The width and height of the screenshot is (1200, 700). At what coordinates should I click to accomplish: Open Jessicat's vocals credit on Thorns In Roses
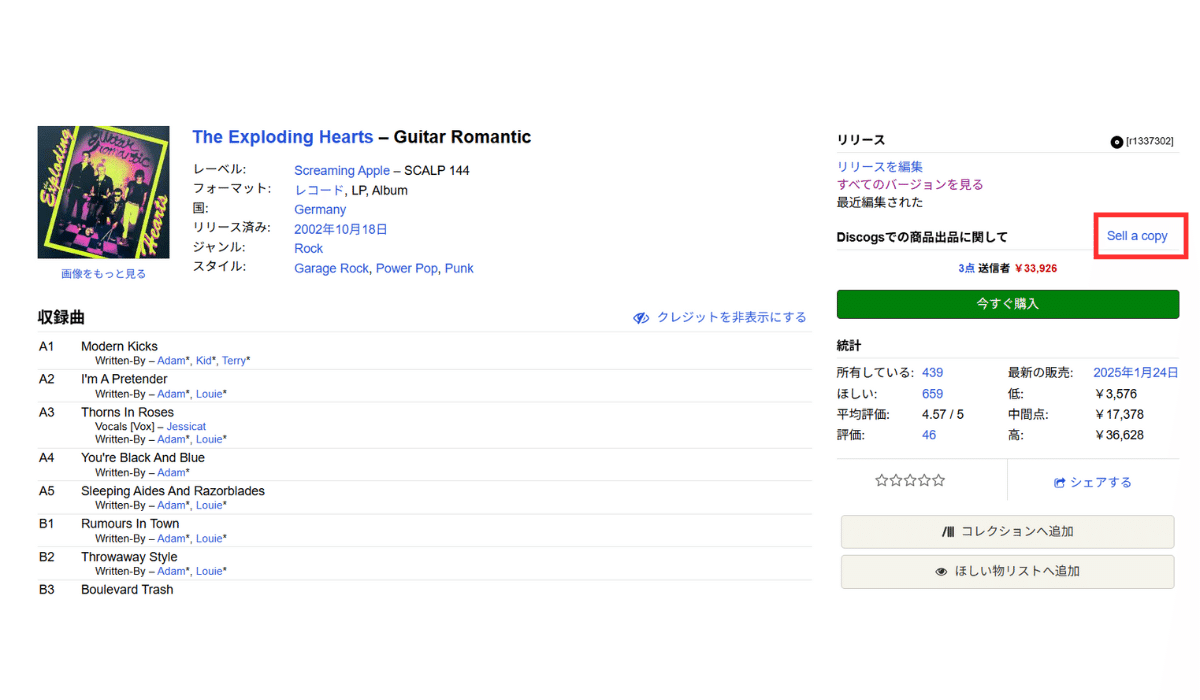(x=186, y=426)
